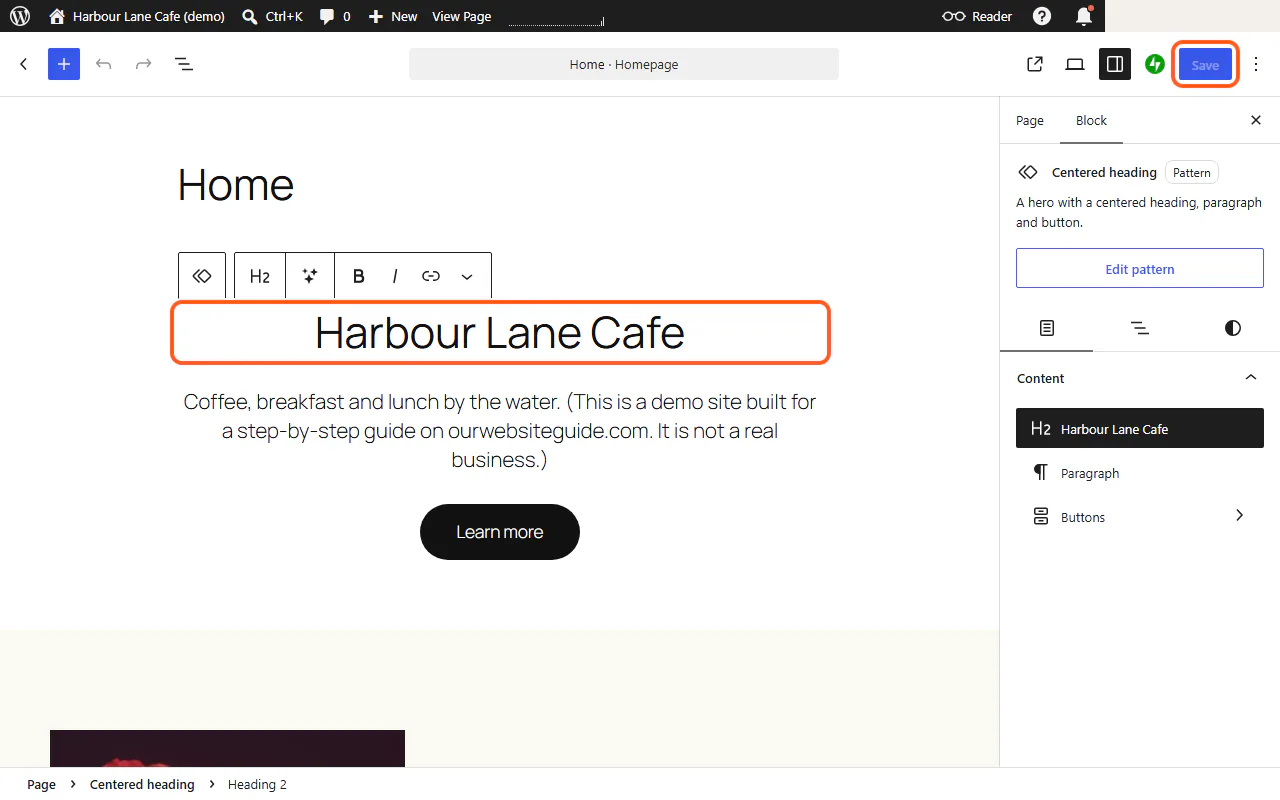Open the New content menu

tap(393, 16)
